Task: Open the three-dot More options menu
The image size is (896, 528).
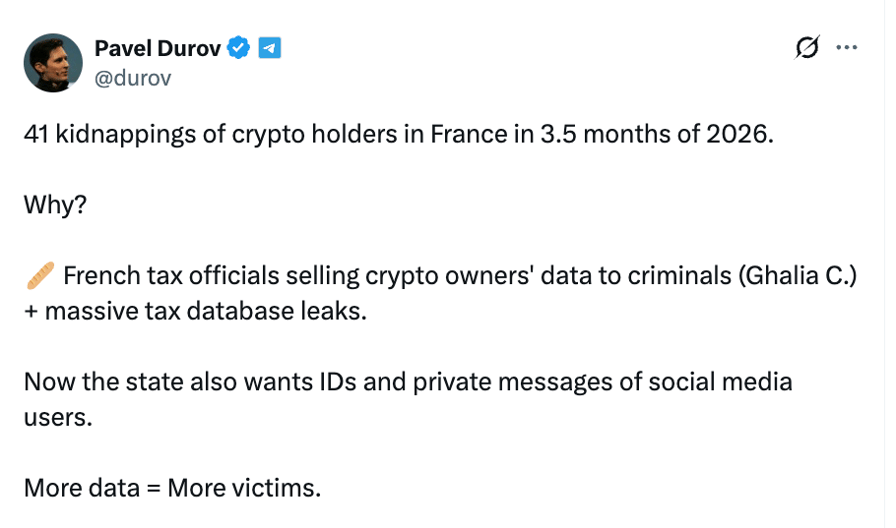Action: coord(846,47)
